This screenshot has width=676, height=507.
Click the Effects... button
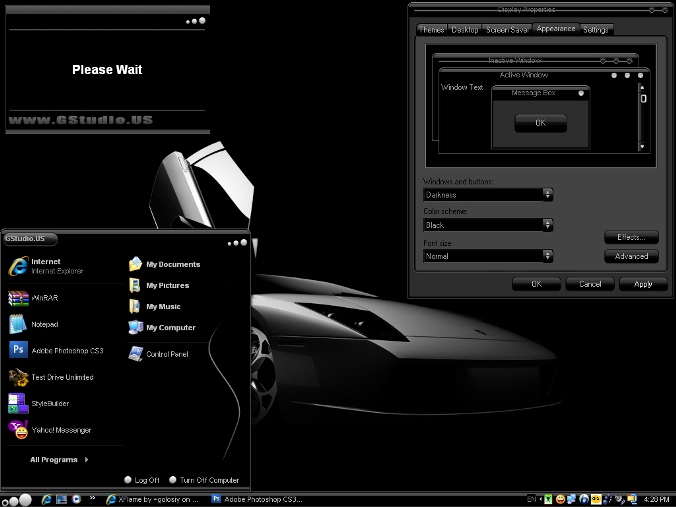tap(631, 237)
